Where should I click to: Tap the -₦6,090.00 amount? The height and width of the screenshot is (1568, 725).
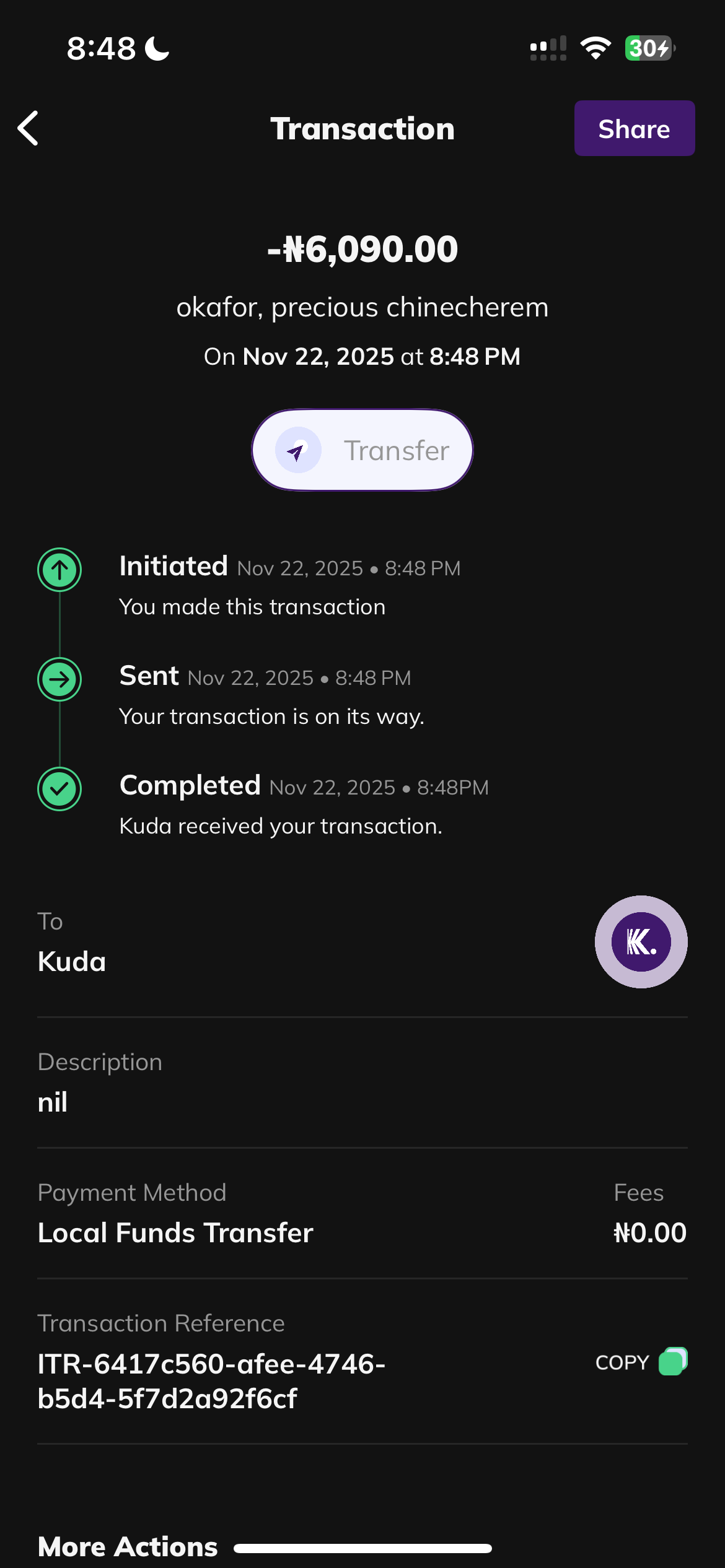[362, 249]
